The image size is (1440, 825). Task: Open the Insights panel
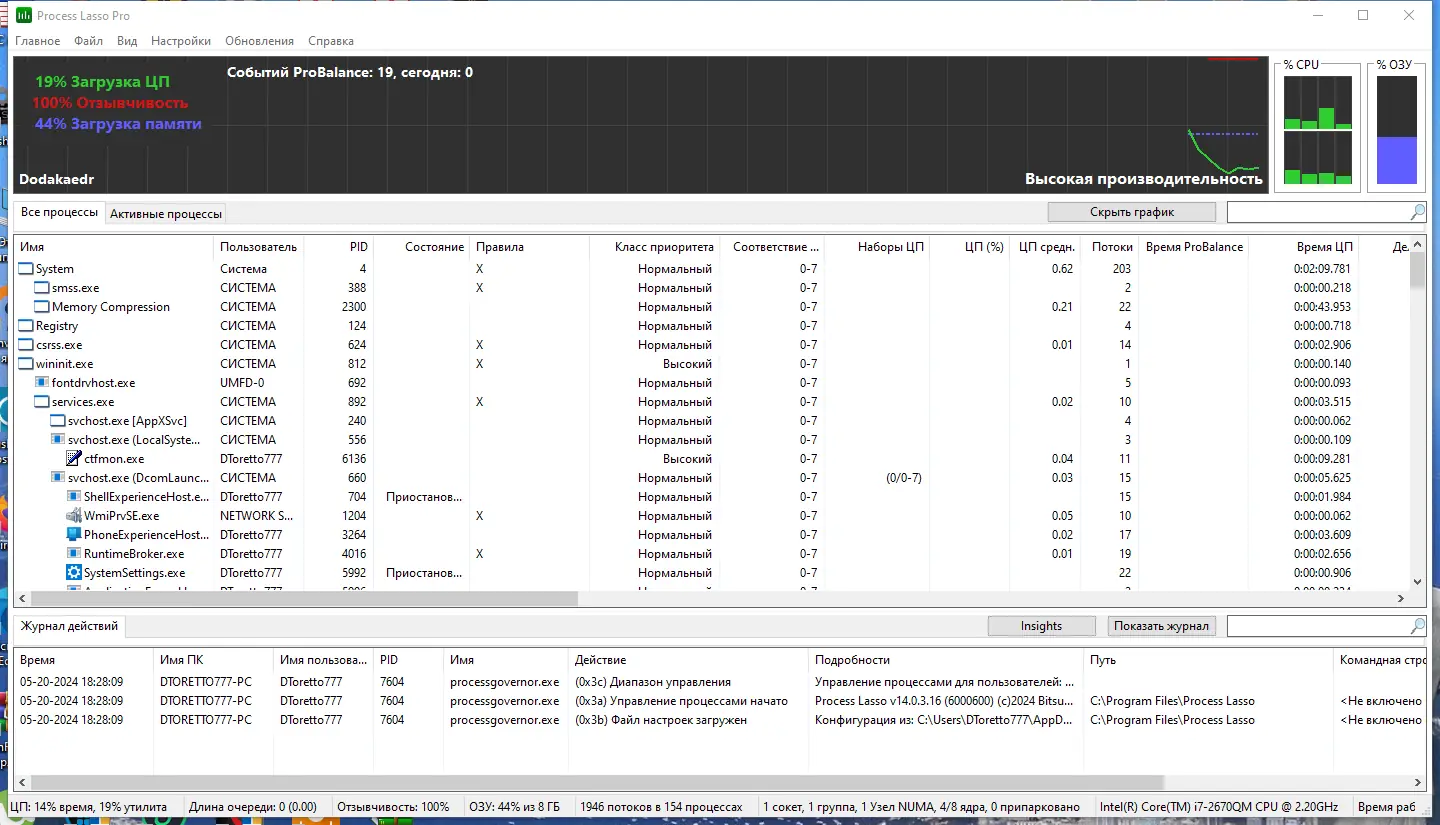[1041, 625]
